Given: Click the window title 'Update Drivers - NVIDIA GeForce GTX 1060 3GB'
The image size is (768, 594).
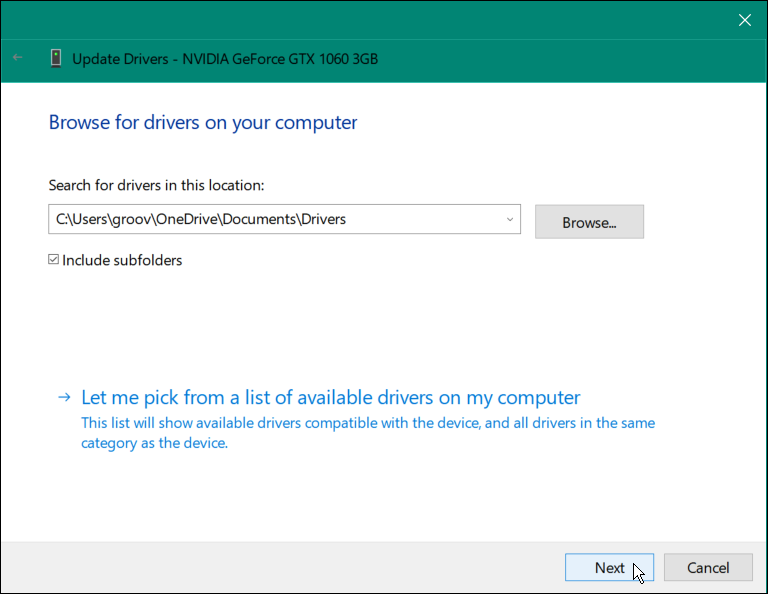Looking at the screenshot, I should (225, 59).
